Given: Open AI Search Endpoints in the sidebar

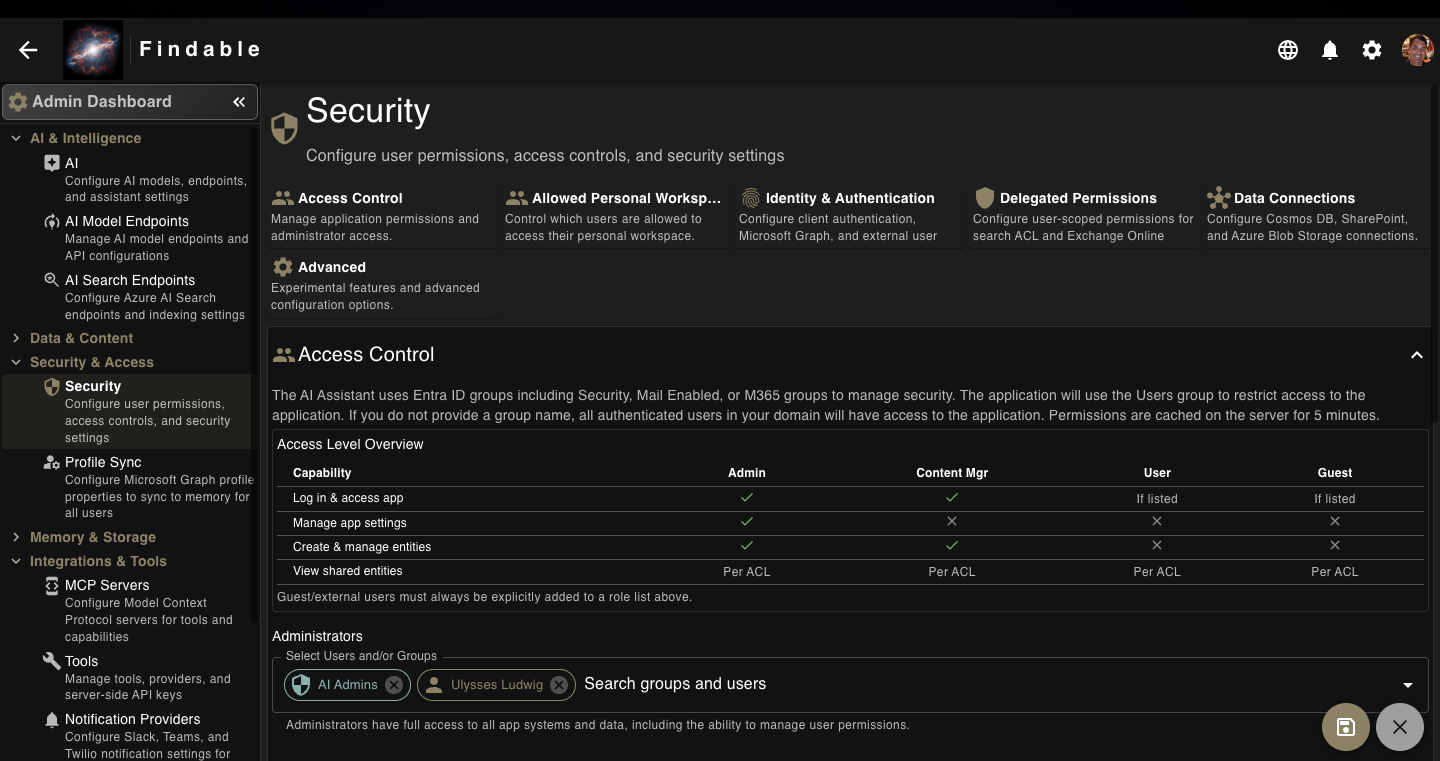Looking at the screenshot, I should click(x=128, y=297).
